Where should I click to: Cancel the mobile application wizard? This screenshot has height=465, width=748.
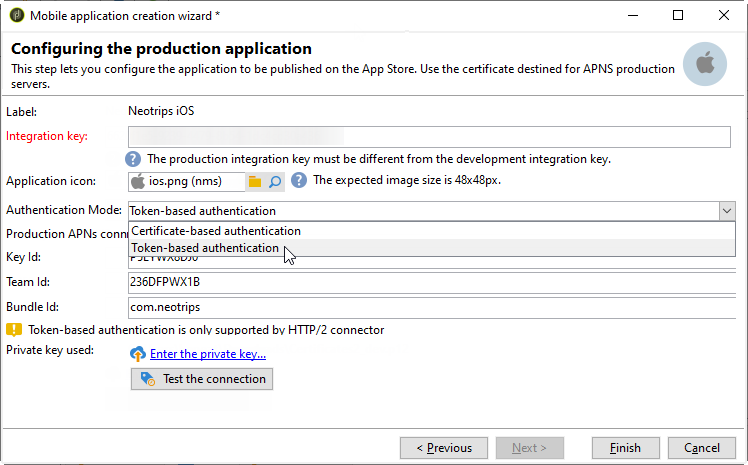click(702, 448)
